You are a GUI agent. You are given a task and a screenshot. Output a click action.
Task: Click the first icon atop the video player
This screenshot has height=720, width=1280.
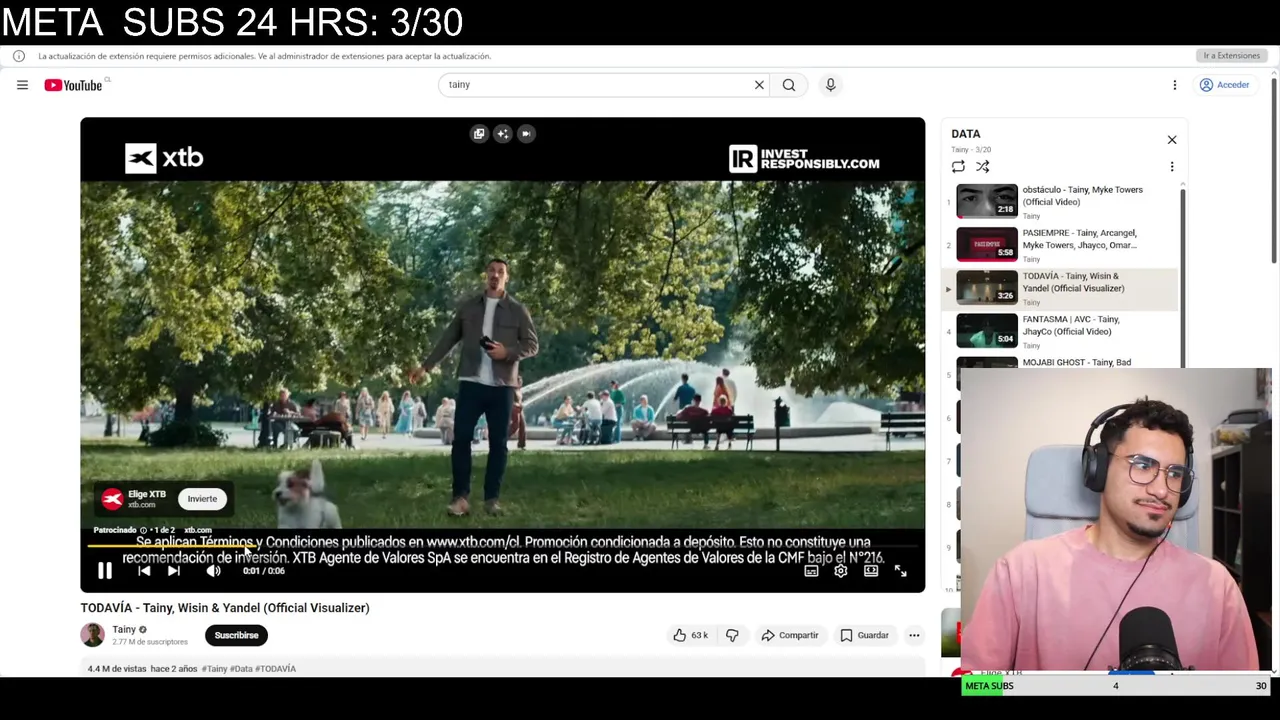click(479, 134)
